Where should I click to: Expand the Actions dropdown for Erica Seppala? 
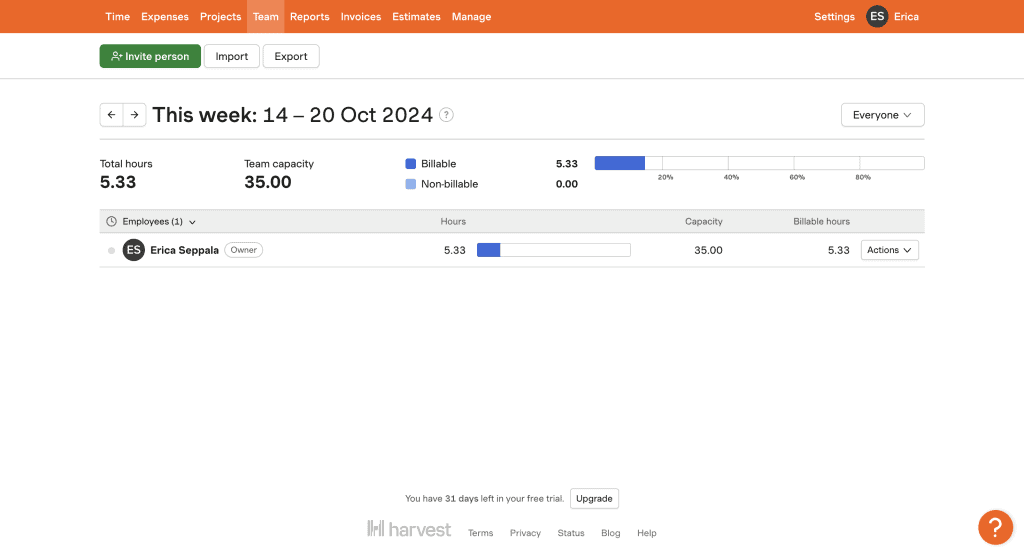click(889, 250)
